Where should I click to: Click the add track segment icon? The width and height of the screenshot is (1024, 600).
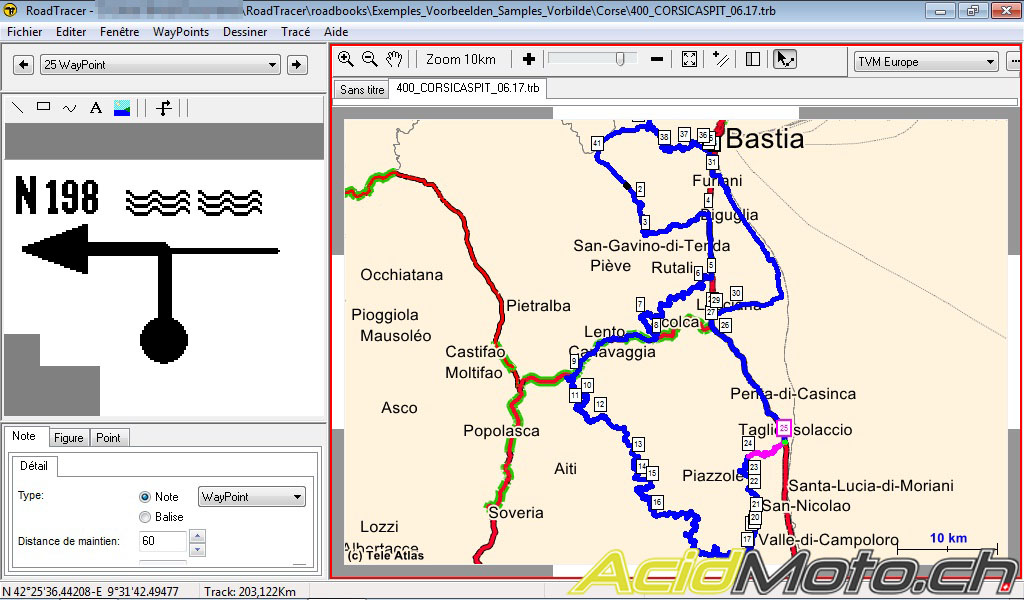tap(721, 59)
